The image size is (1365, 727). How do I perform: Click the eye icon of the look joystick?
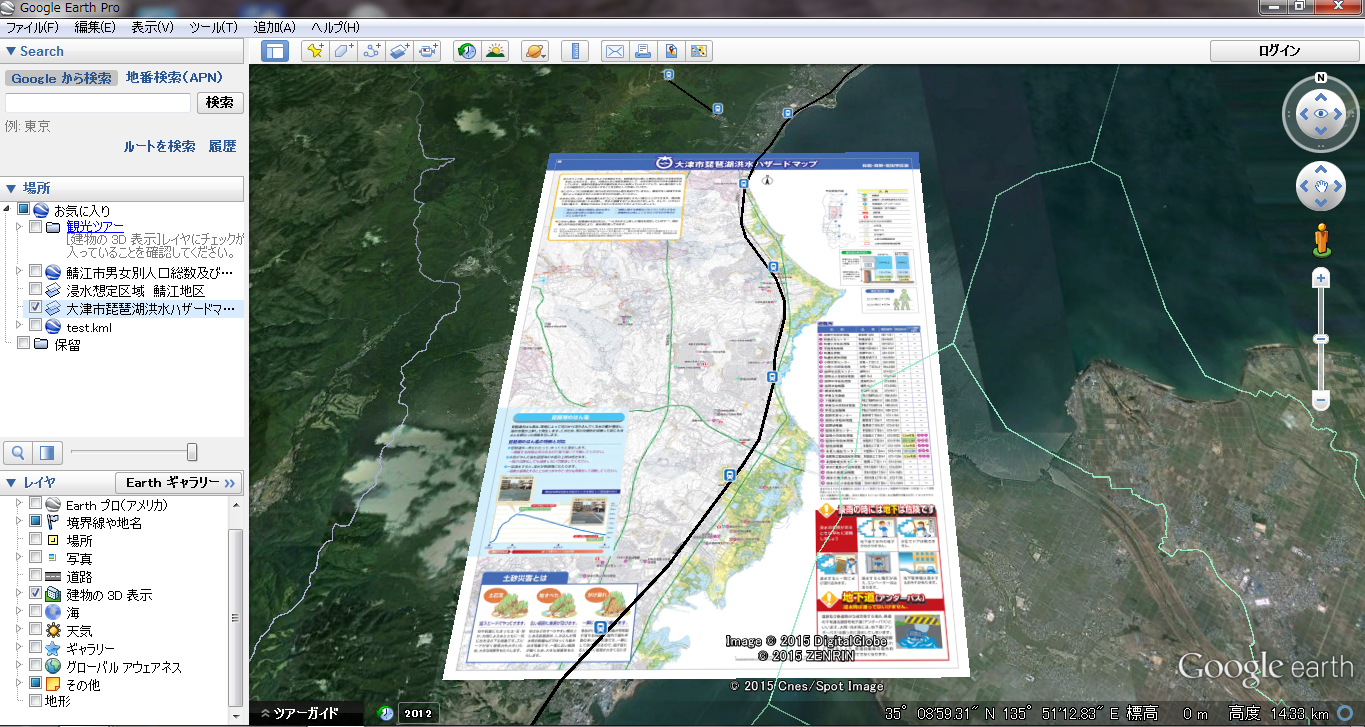(x=1321, y=114)
